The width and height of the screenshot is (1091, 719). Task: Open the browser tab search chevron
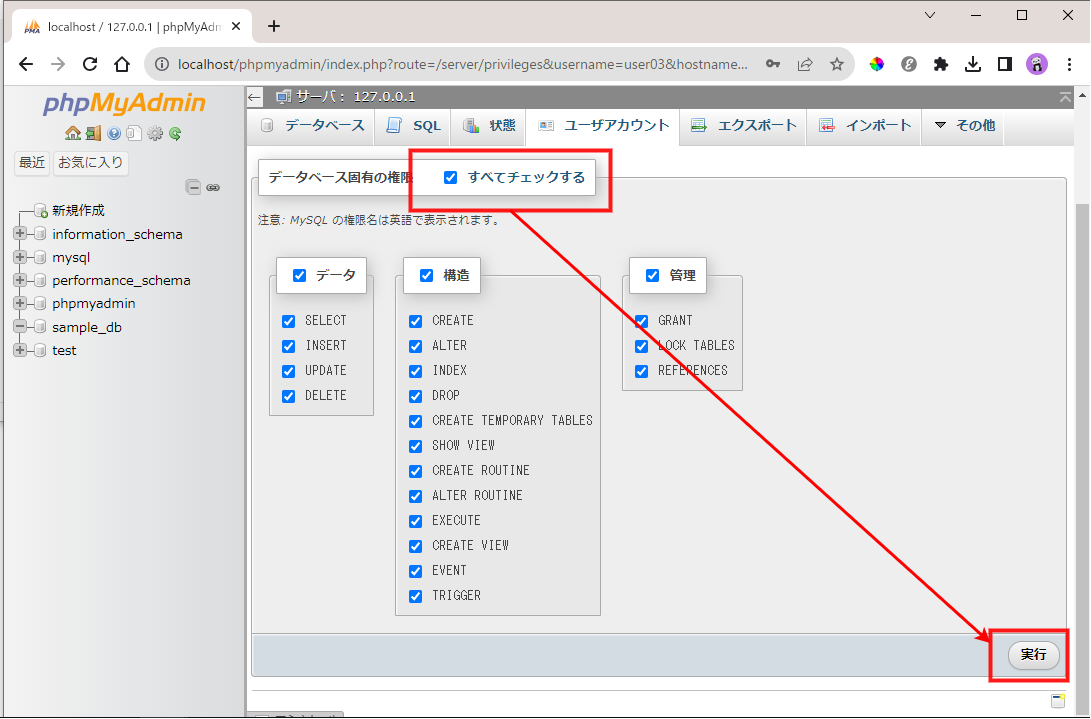pyautogui.click(x=930, y=15)
